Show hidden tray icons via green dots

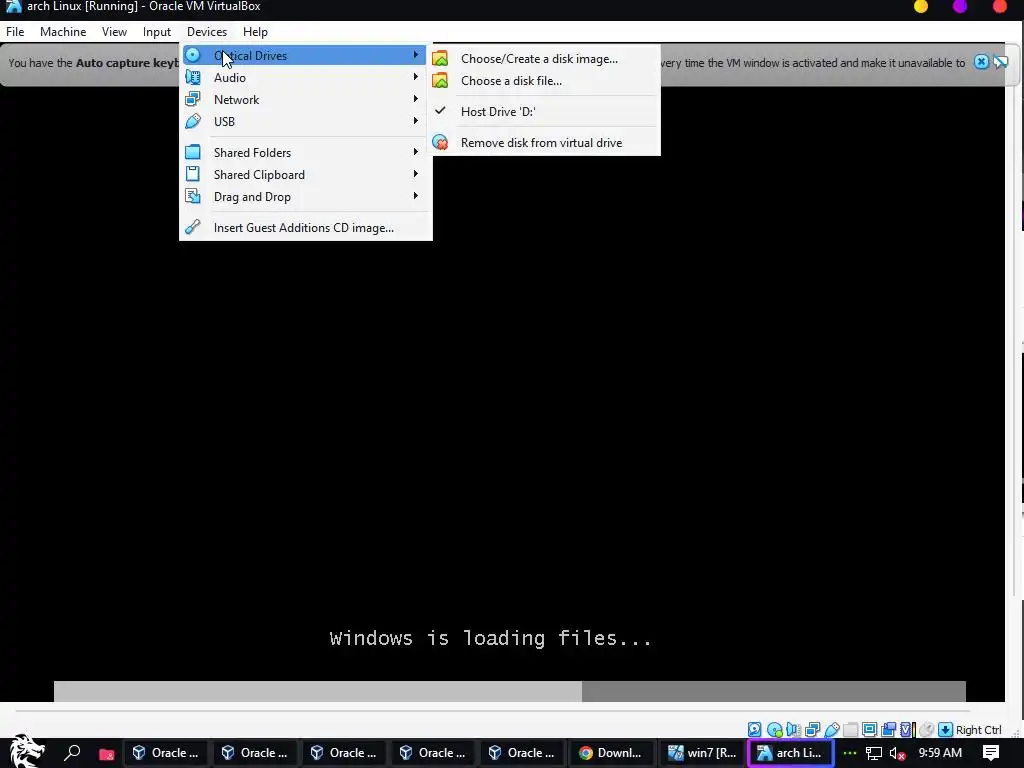pyautogui.click(x=849, y=754)
